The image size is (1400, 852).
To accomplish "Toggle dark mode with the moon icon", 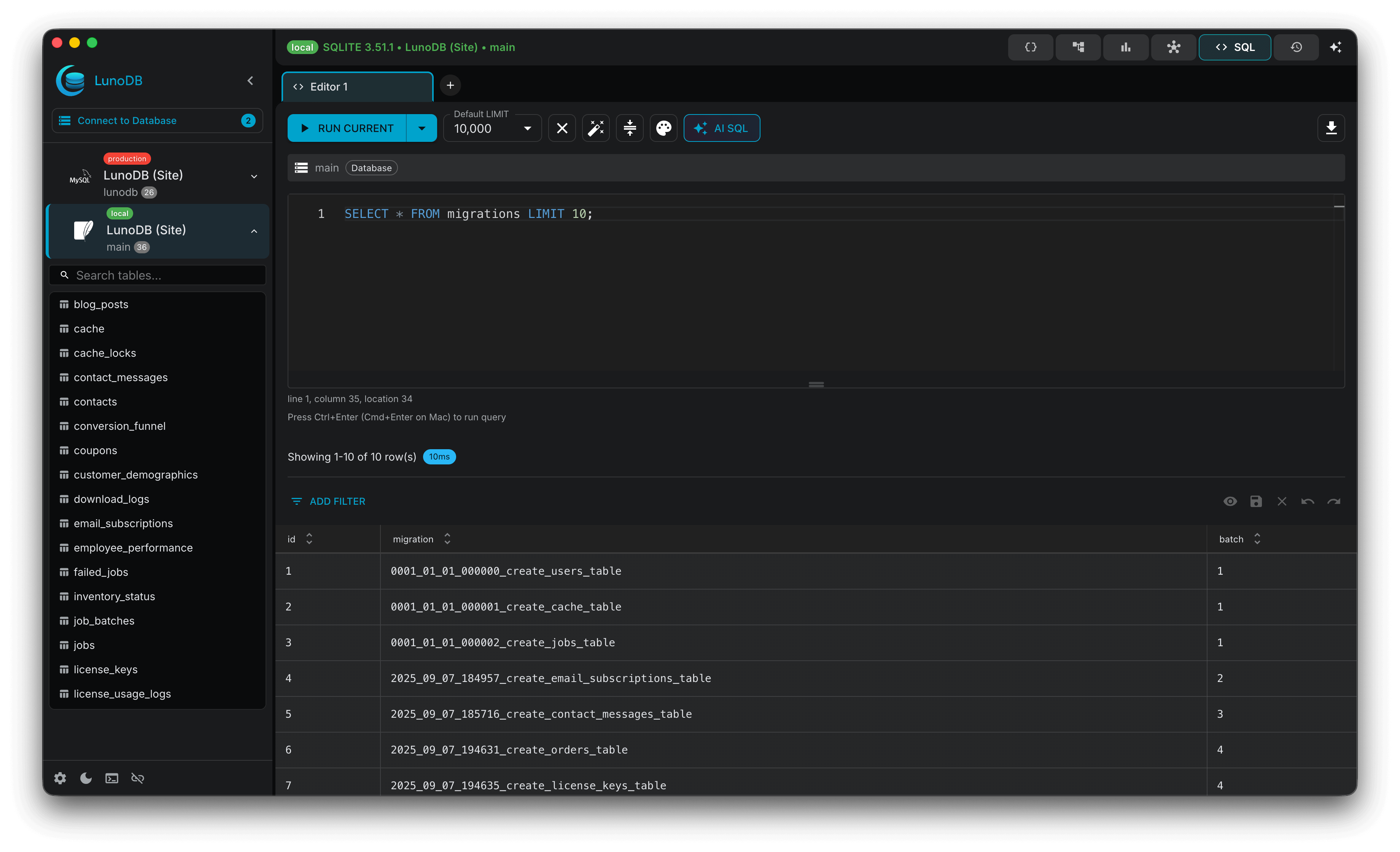I will [x=86, y=778].
